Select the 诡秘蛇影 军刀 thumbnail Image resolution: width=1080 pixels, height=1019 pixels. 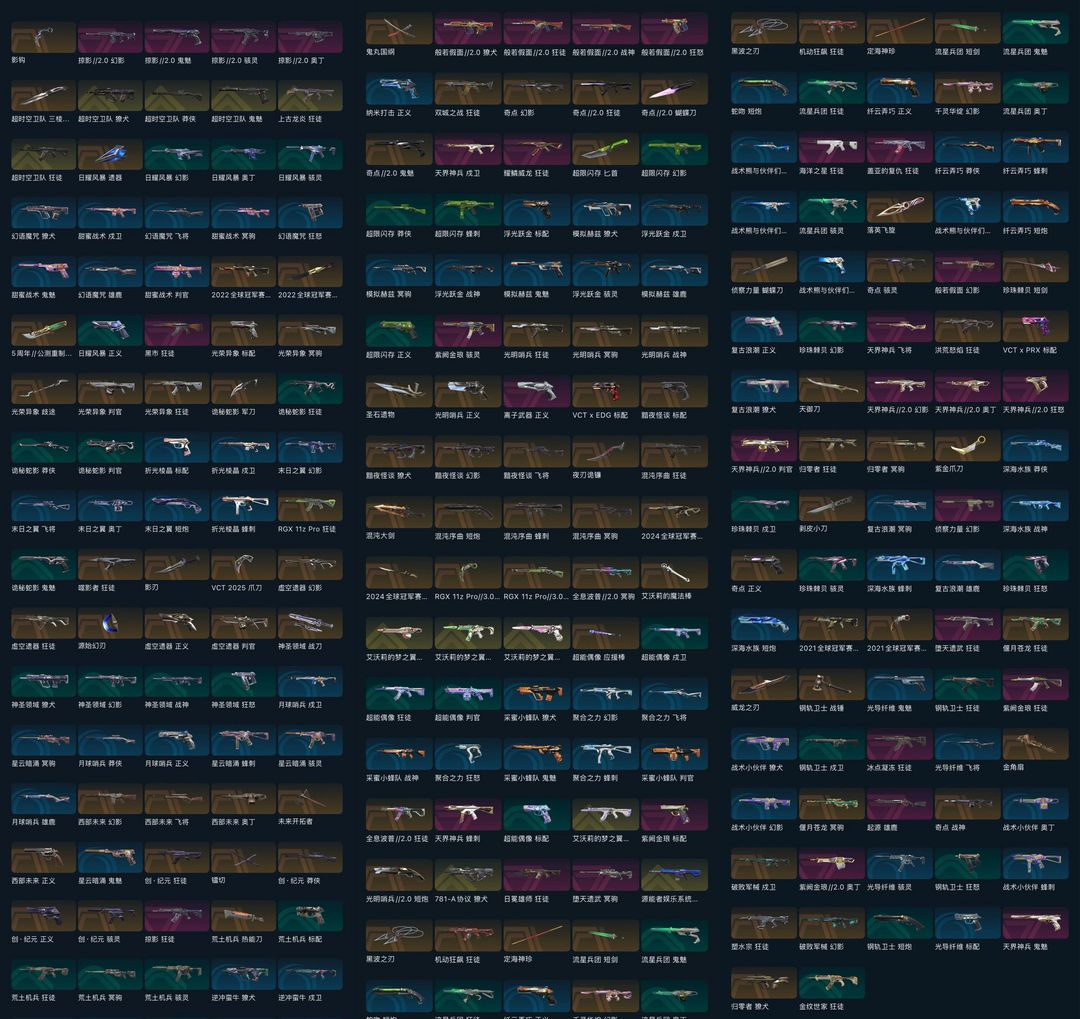click(242, 389)
